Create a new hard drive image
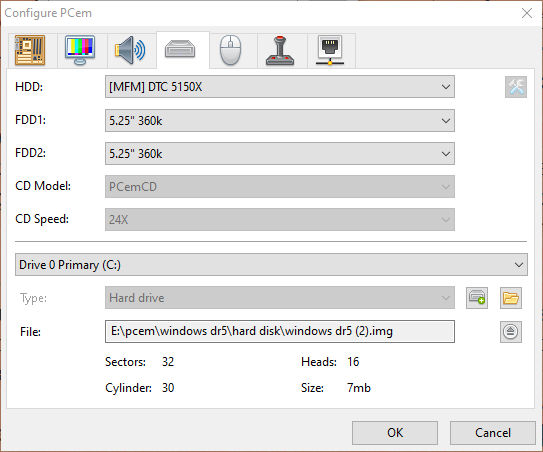The image size is (543, 452). tap(477, 298)
